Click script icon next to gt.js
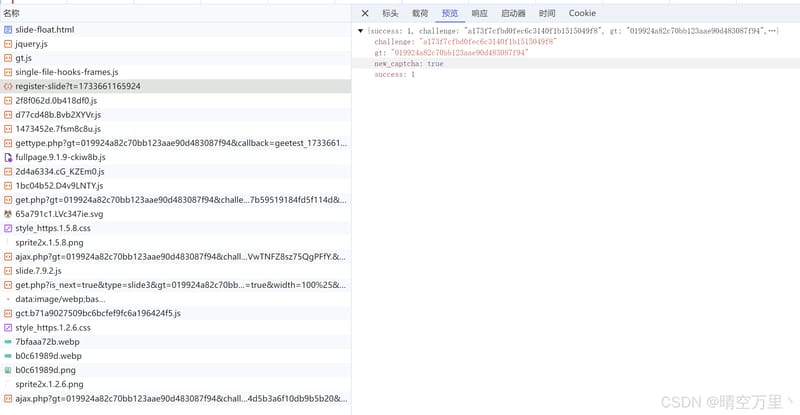The width and height of the screenshot is (800, 415). pos(8,58)
